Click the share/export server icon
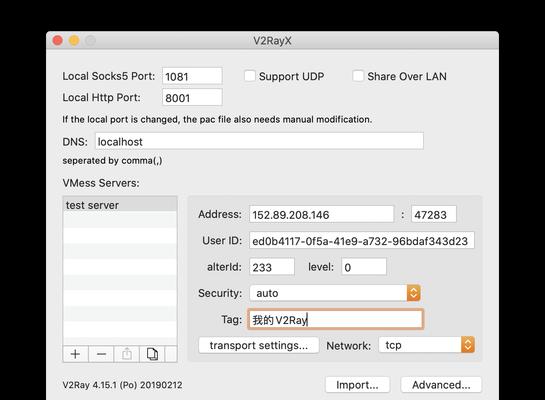Image resolution: width=545 pixels, height=400 pixels. coord(127,354)
